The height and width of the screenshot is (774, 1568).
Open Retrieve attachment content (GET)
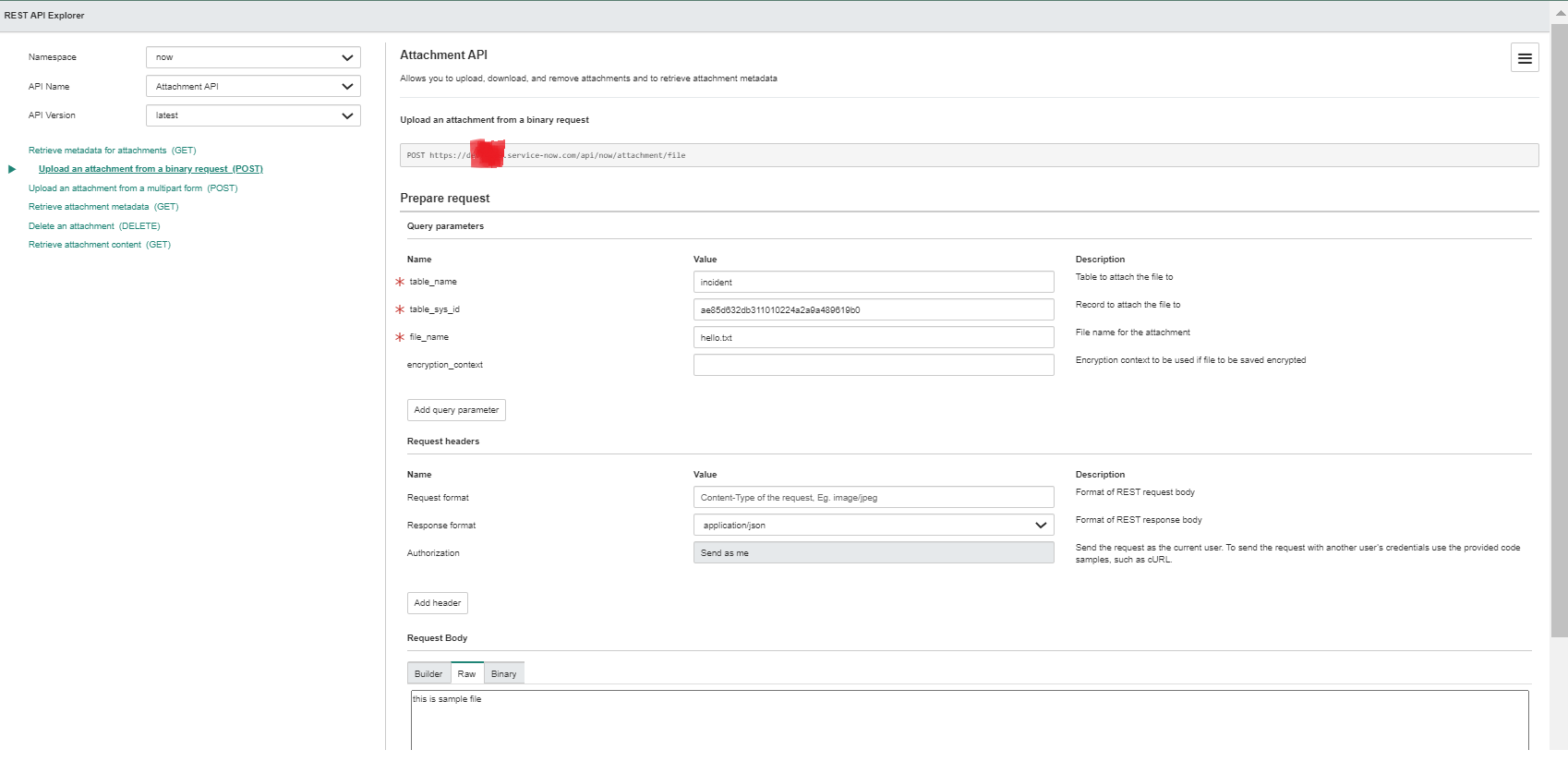coord(100,245)
